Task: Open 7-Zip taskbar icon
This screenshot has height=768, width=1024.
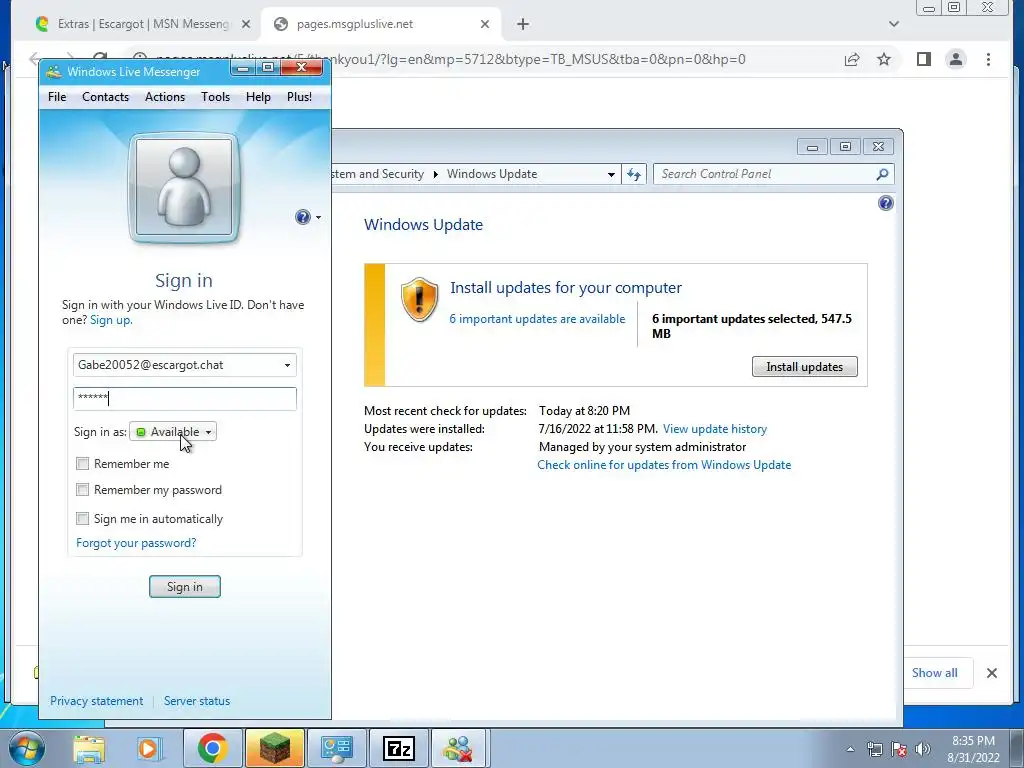Action: coord(399,748)
